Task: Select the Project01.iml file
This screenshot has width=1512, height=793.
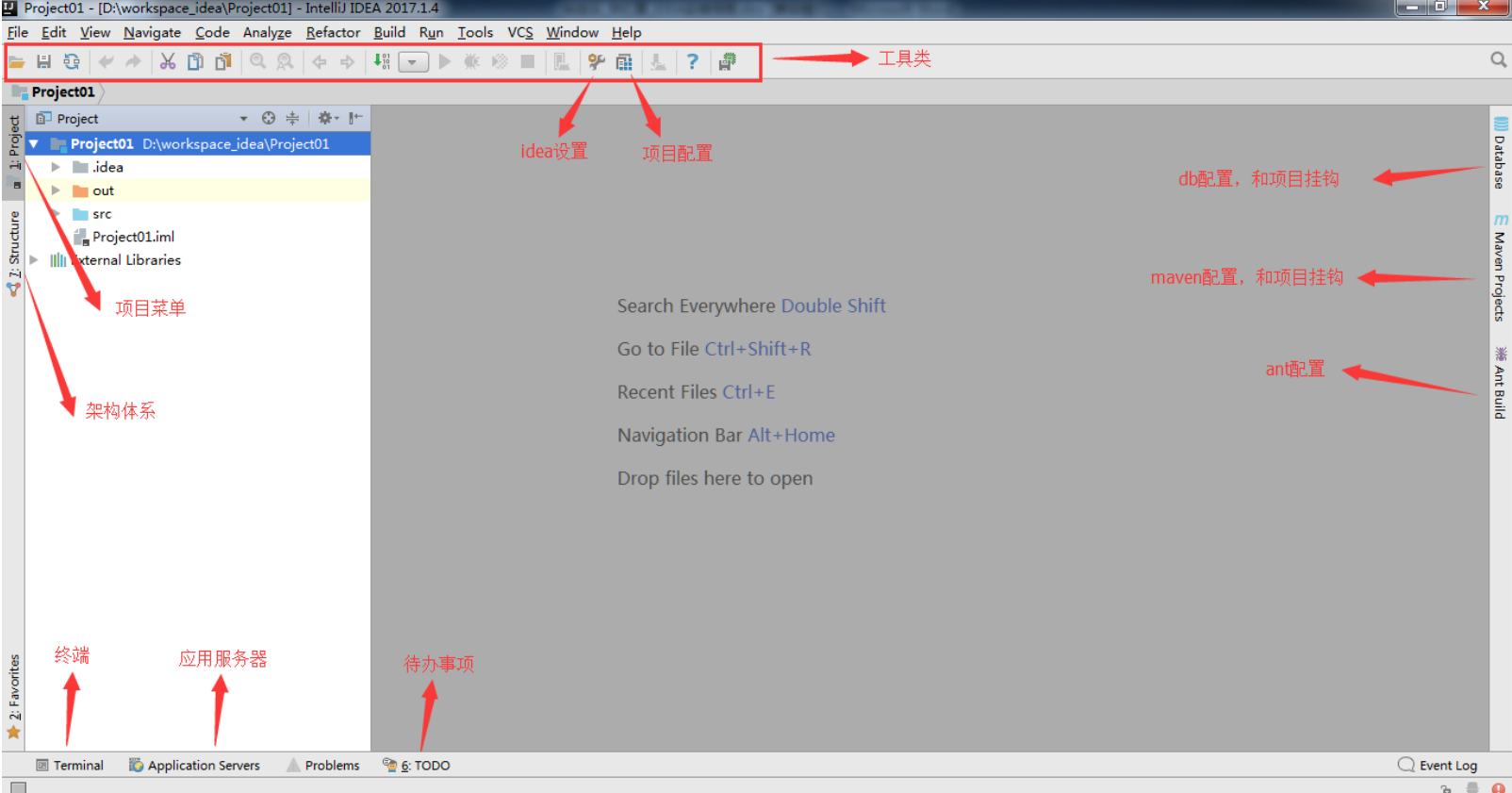Action: coord(123,237)
